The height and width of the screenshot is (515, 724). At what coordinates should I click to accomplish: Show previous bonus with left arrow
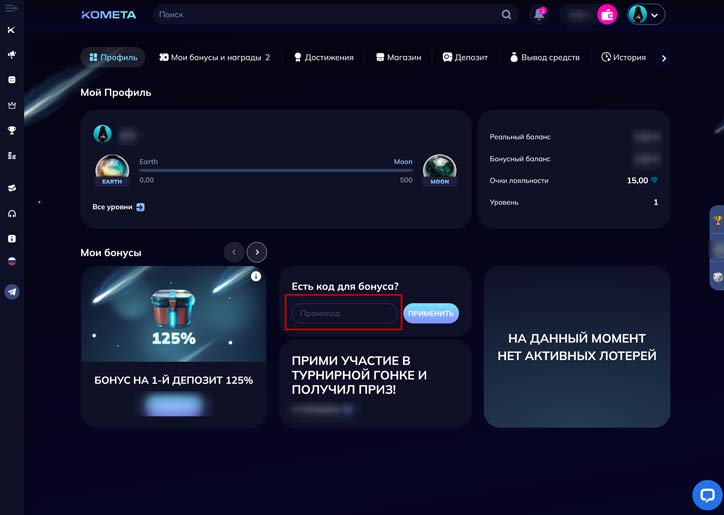[x=234, y=252]
